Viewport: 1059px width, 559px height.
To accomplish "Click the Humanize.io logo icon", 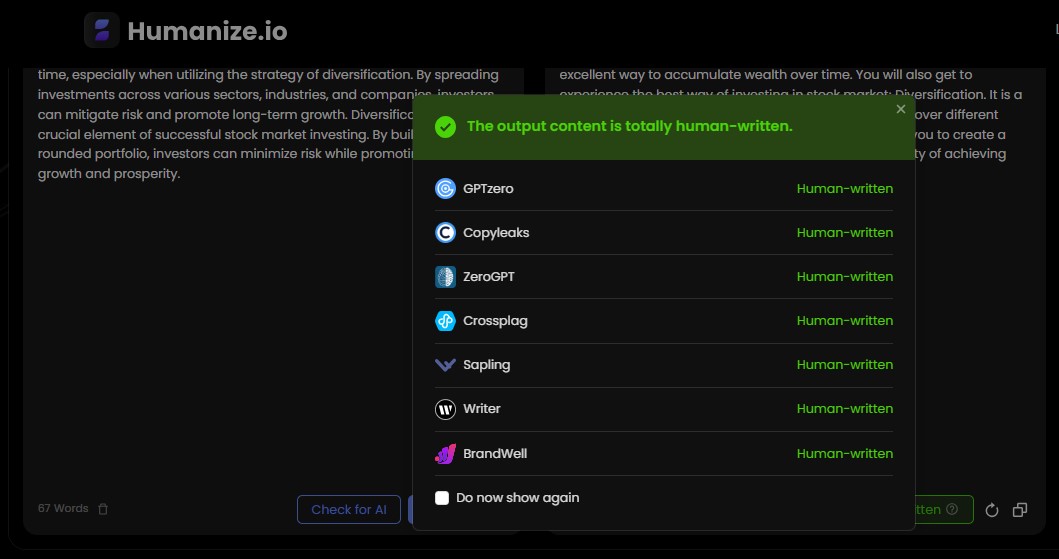I will click(102, 31).
